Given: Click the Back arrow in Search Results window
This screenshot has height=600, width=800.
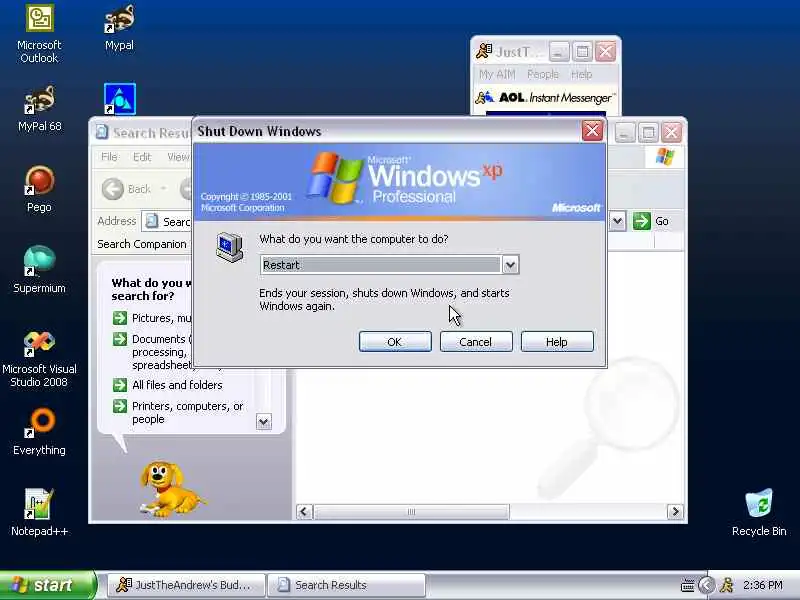Looking at the screenshot, I should 113,189.
